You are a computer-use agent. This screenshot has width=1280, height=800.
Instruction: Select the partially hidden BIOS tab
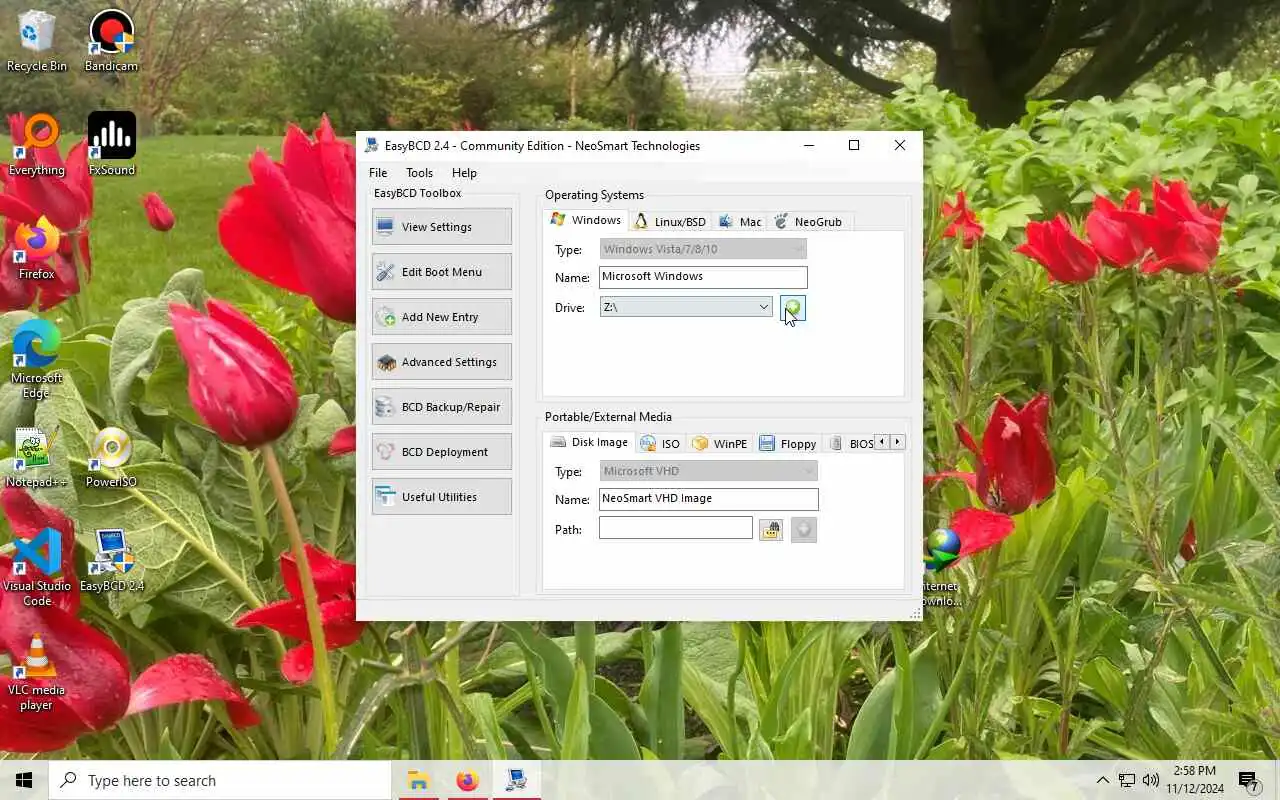point(851,444)
